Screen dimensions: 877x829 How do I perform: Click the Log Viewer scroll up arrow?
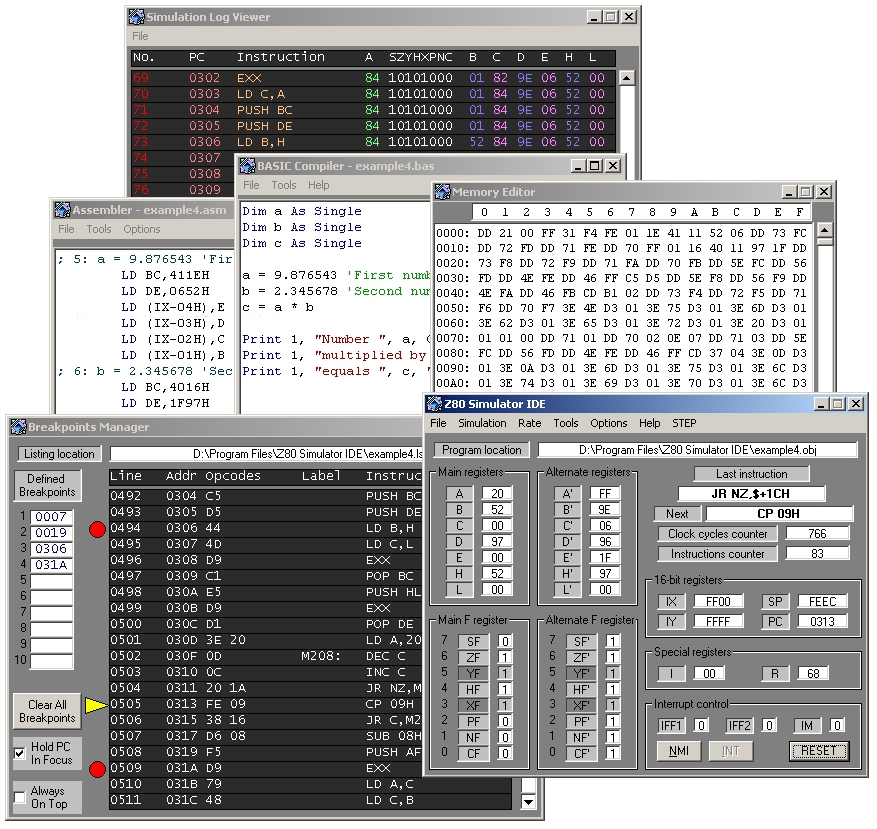pyautogui.click(x=626, y=78)
